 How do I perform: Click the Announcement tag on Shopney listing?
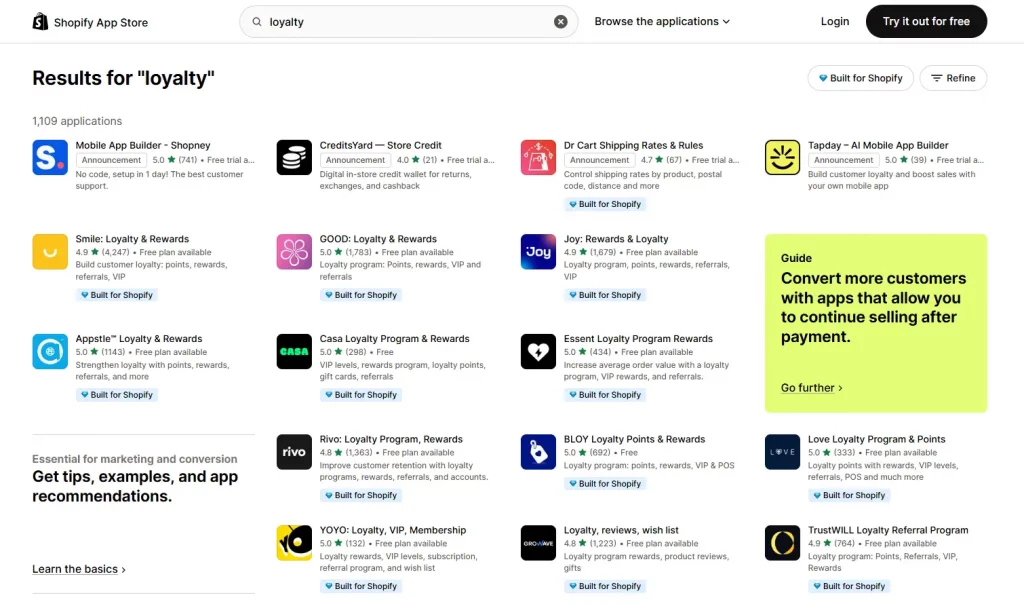(x=110, y=160)
